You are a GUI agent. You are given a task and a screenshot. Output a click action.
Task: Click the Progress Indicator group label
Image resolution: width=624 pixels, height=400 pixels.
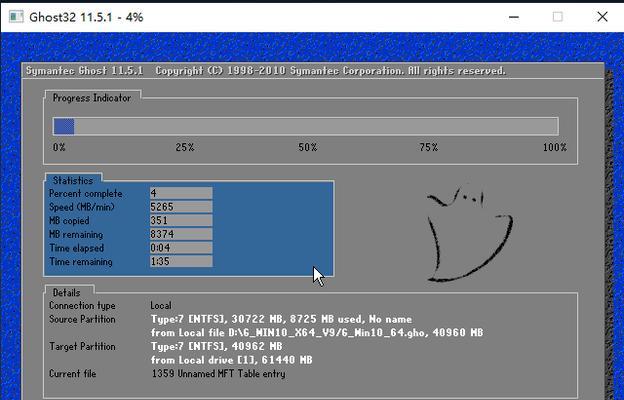coord(92,98)
